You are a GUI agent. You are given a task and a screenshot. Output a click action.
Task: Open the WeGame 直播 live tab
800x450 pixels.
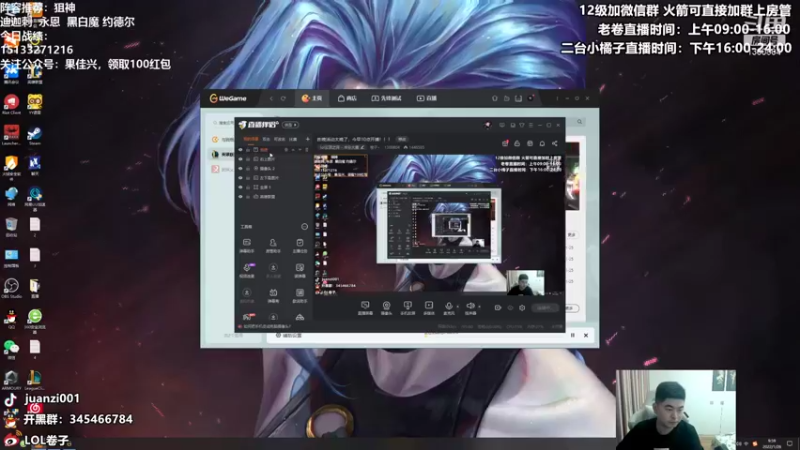pos(427,98)
